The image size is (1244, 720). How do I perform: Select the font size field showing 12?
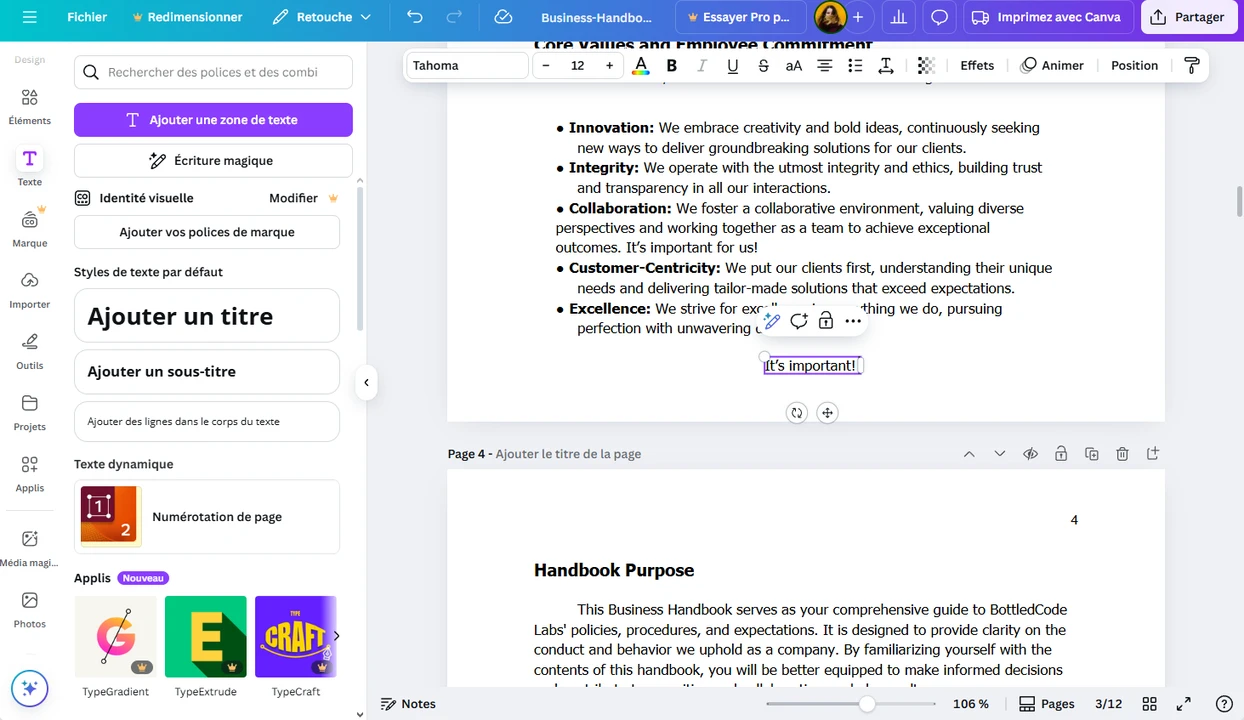click(x=578, y=66)
